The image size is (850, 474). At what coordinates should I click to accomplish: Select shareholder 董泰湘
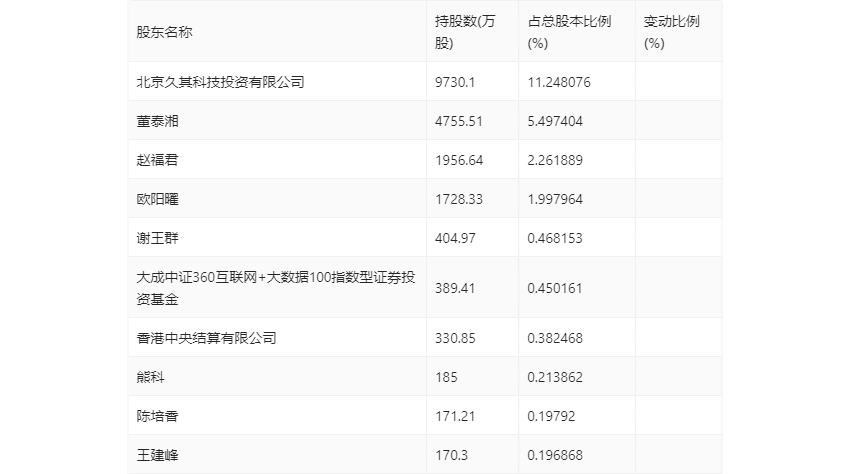coord(157,121)
